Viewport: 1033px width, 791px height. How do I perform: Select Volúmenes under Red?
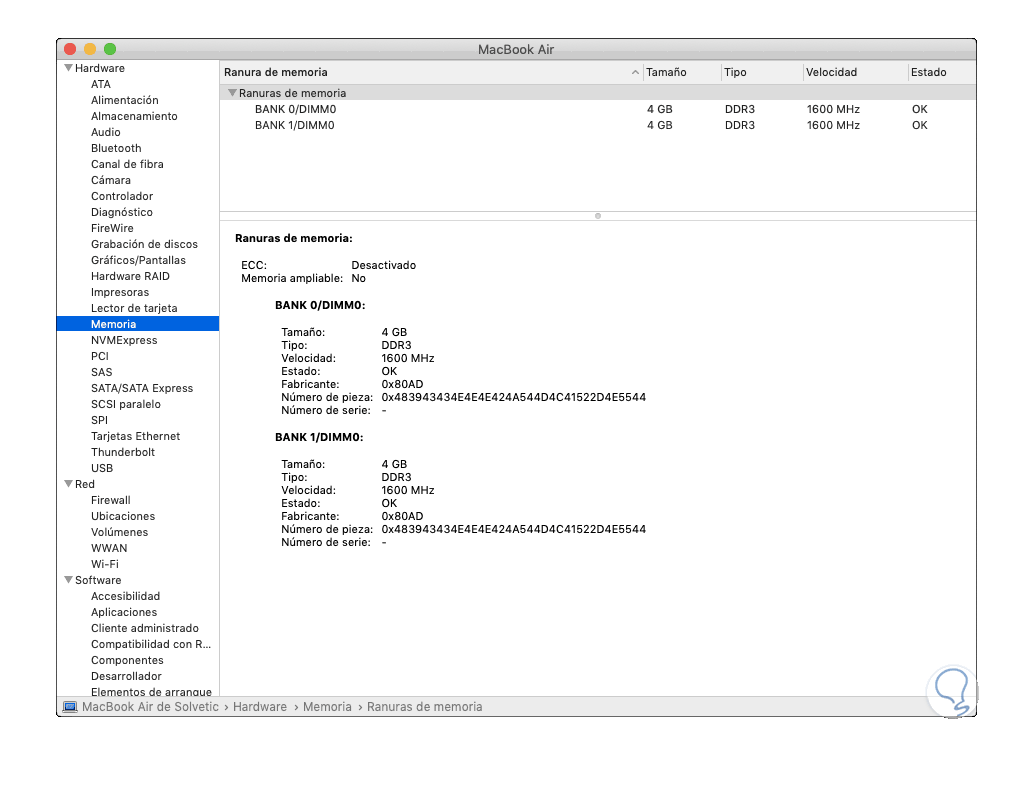point(119,532)
